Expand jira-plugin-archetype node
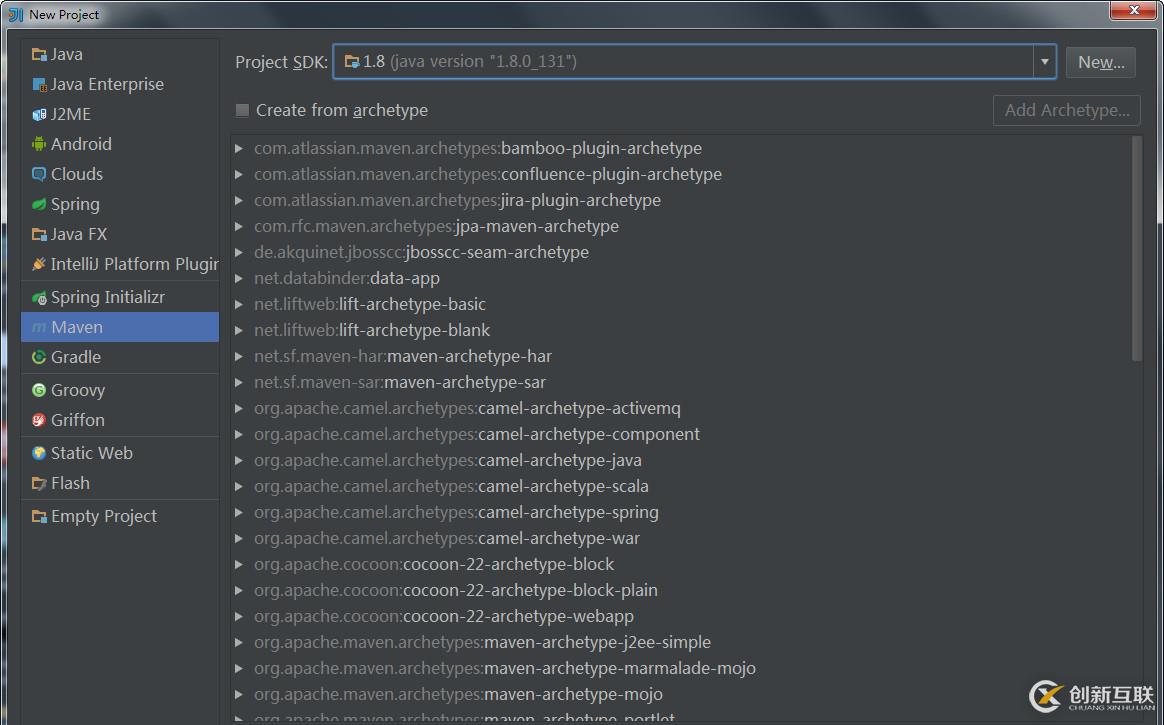Image resolution: width=1164 pixels, height=725 pixels. (x=238, y=200)
